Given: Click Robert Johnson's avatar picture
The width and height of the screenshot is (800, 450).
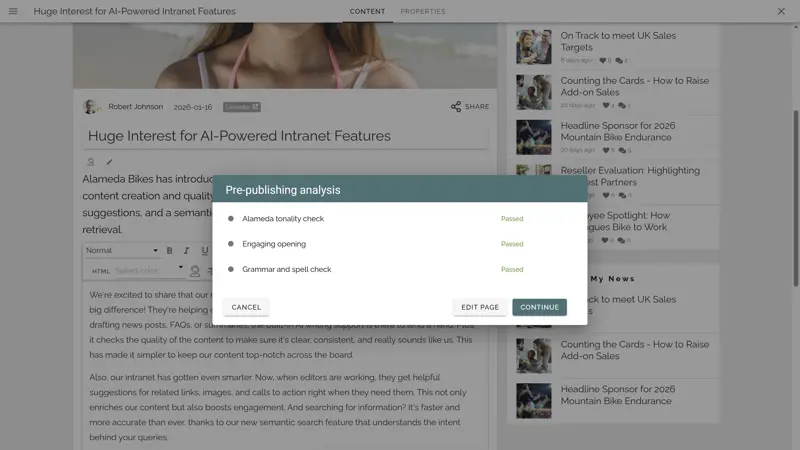Looking at the screenshot, I should click(91, 107).
